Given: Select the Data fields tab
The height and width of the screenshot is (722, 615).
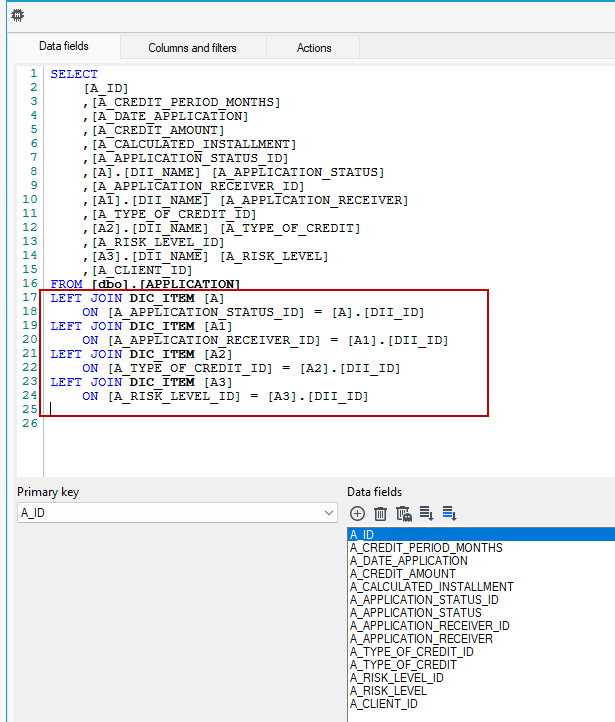Looking at the screenshot, I should click(64, 46).
